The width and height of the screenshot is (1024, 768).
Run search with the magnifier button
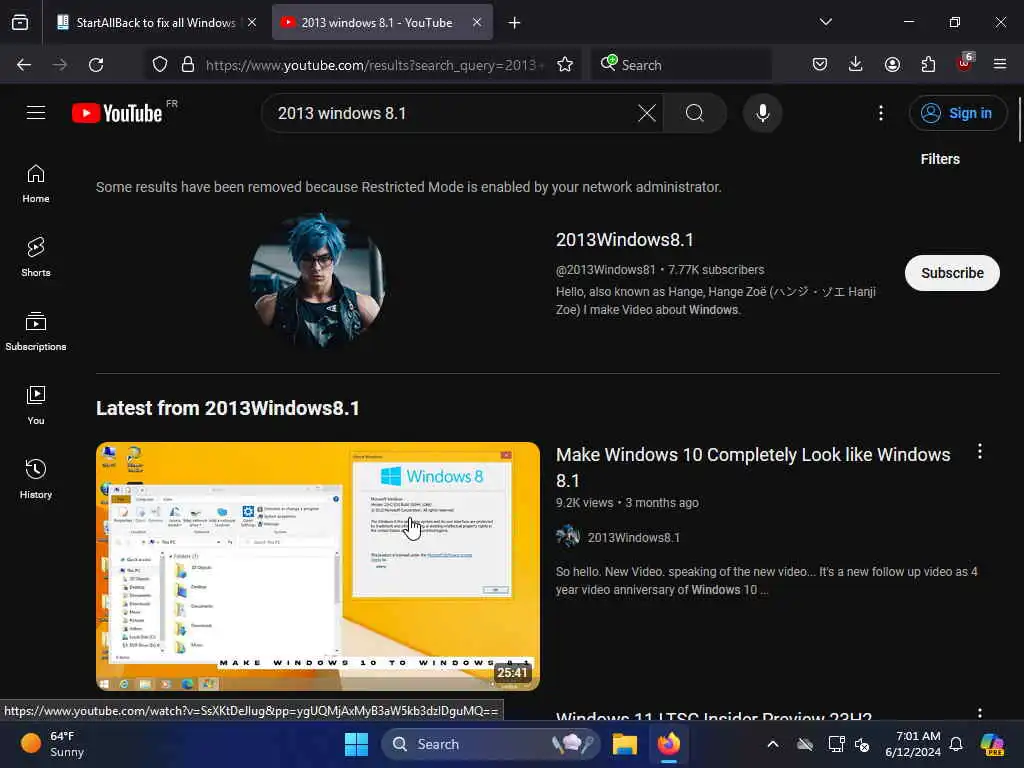coord(695,113)
